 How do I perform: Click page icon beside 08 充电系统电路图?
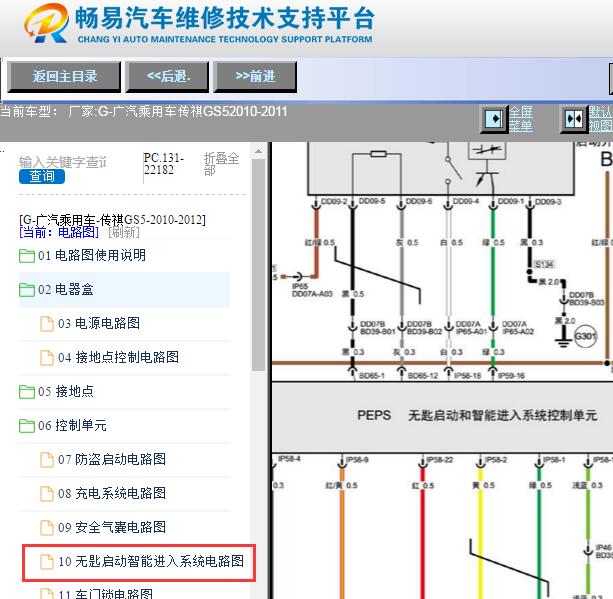click(x=47, y=494)
